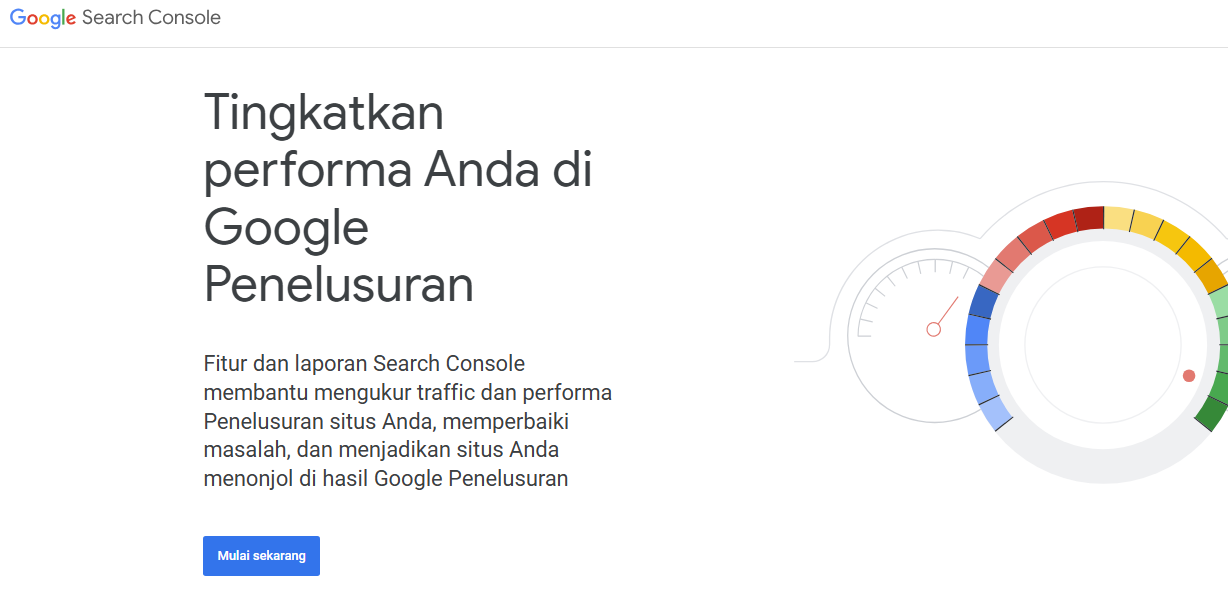
Task: Select the light yellow segment on color ring
Action: [x=1118, y=219]
